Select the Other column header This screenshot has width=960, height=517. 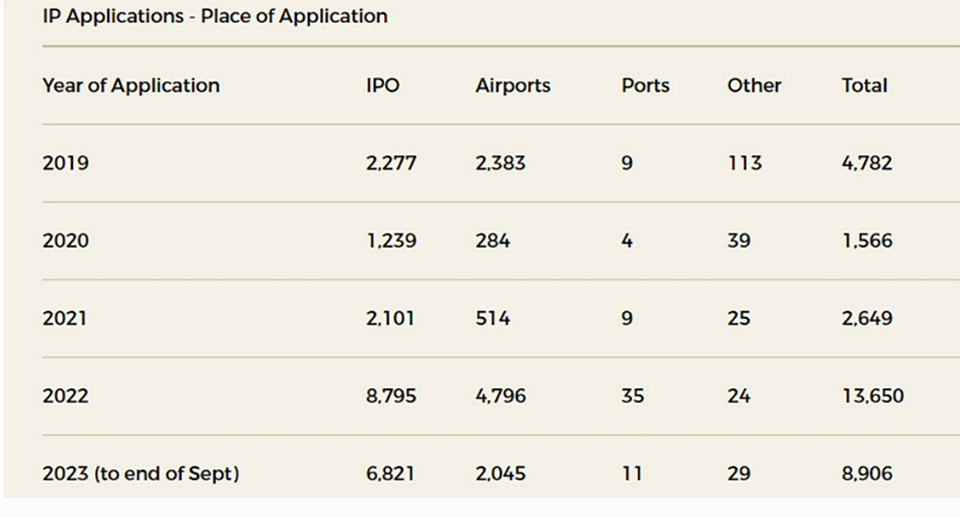pyautogui.click(x=754, y=86)
